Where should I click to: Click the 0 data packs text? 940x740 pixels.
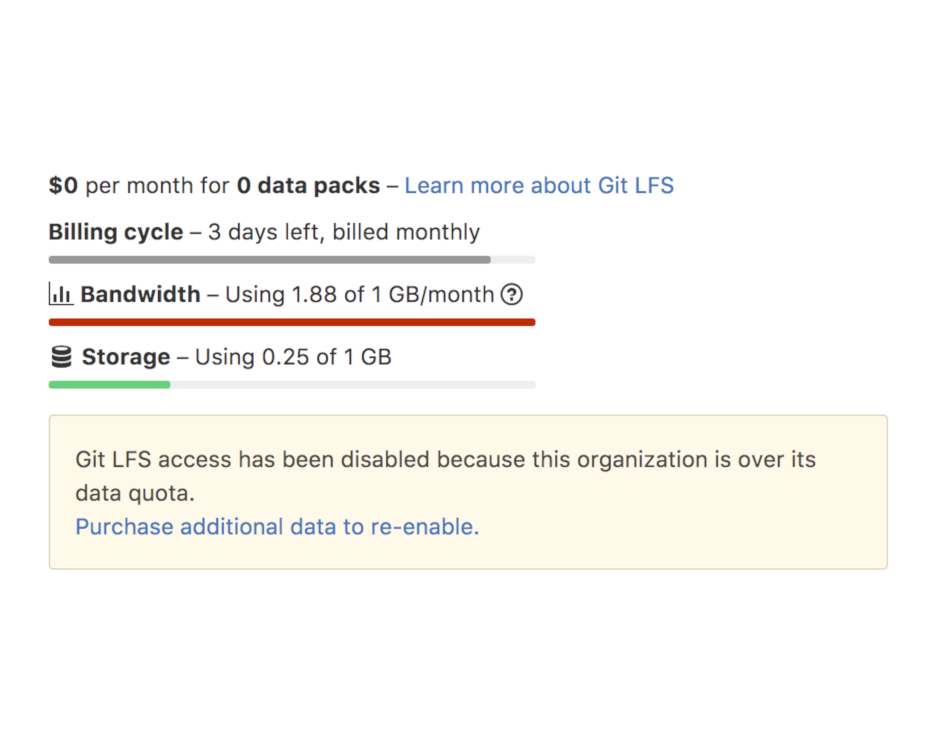click(308, 185)
